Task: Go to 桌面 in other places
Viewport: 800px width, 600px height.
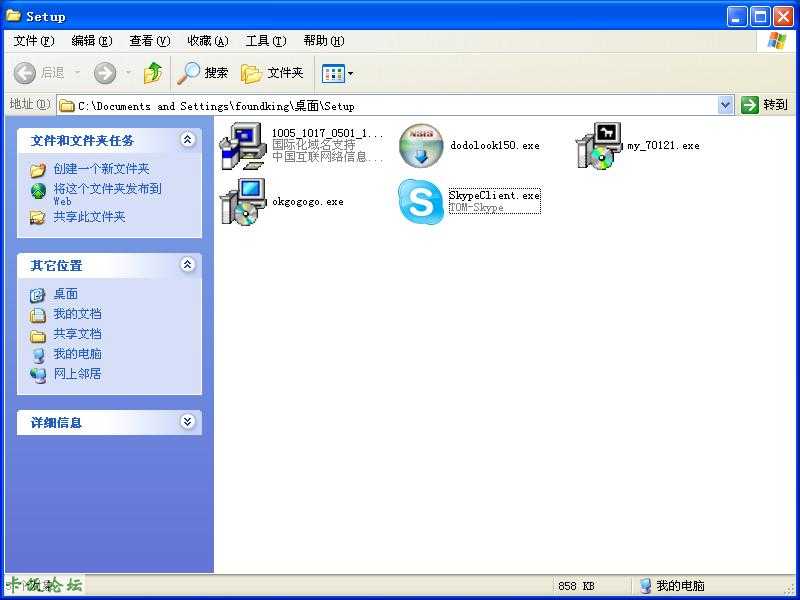Action: point(66,294)
